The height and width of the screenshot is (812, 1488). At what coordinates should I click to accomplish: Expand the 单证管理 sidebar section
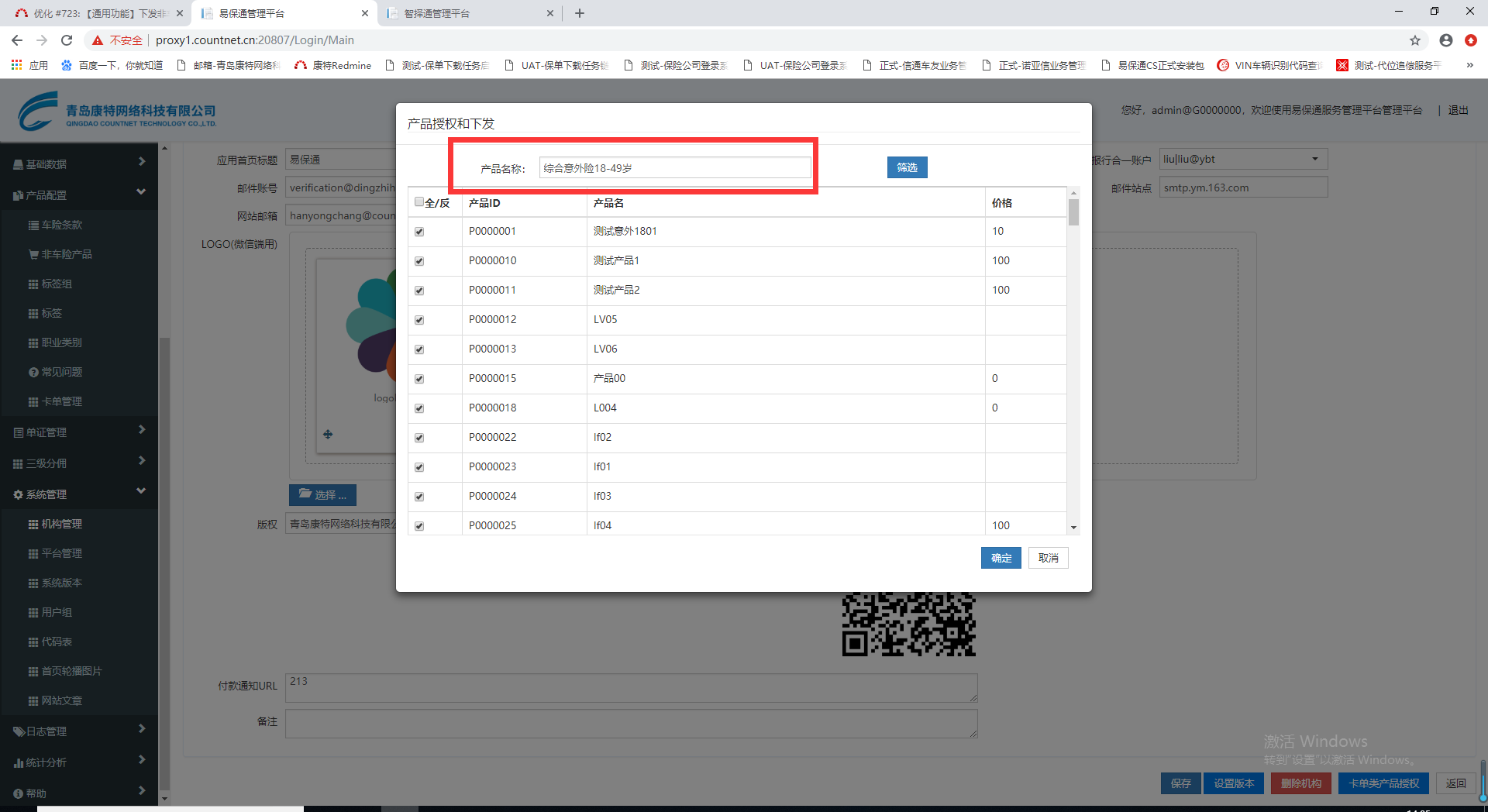click(79, 432)
